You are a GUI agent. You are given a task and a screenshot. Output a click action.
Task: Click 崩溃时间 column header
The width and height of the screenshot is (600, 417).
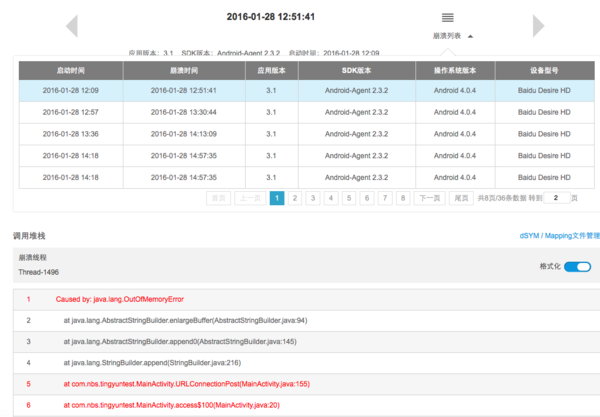click(184, 70)
